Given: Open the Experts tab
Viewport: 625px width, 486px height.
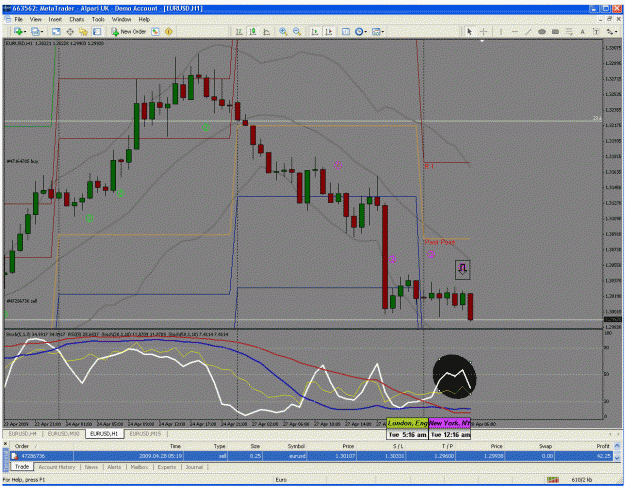Looking at the screenshot, I should pyautogui.click(x=167, y=467).
